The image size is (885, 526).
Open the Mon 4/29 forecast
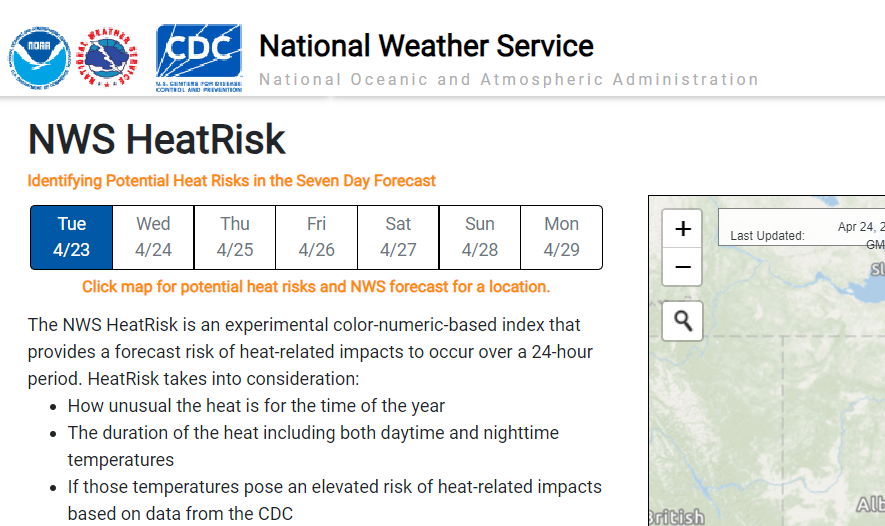(x=562, y=237)
